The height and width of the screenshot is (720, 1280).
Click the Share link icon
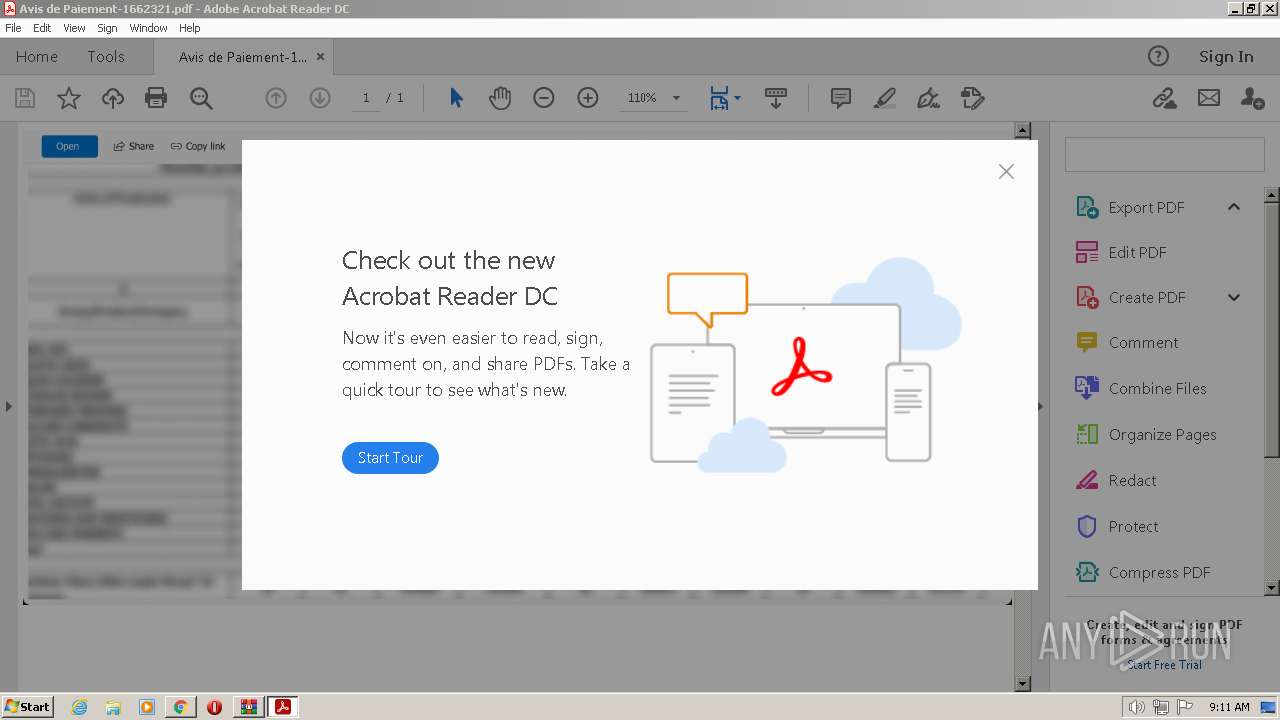[x=1164, y=98]
